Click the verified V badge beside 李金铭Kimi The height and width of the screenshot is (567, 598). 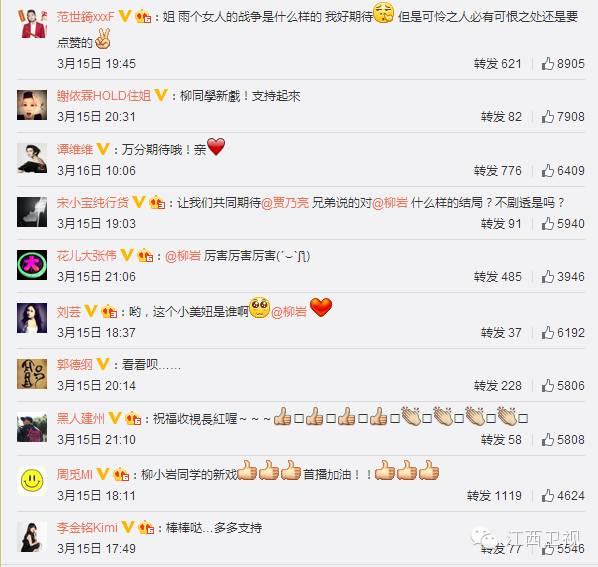(128, 527)
